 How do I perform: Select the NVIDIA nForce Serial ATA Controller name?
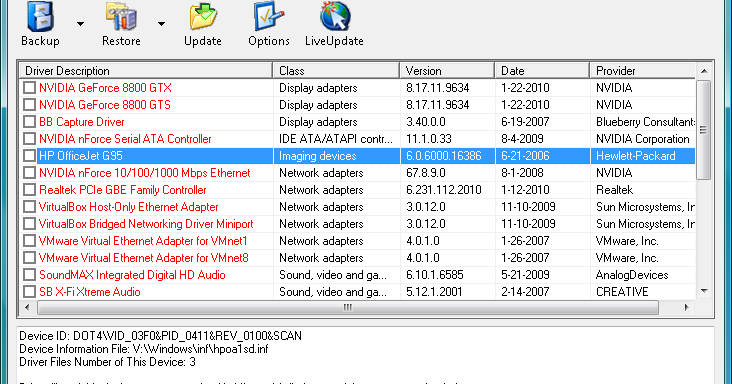click(125, 139)
